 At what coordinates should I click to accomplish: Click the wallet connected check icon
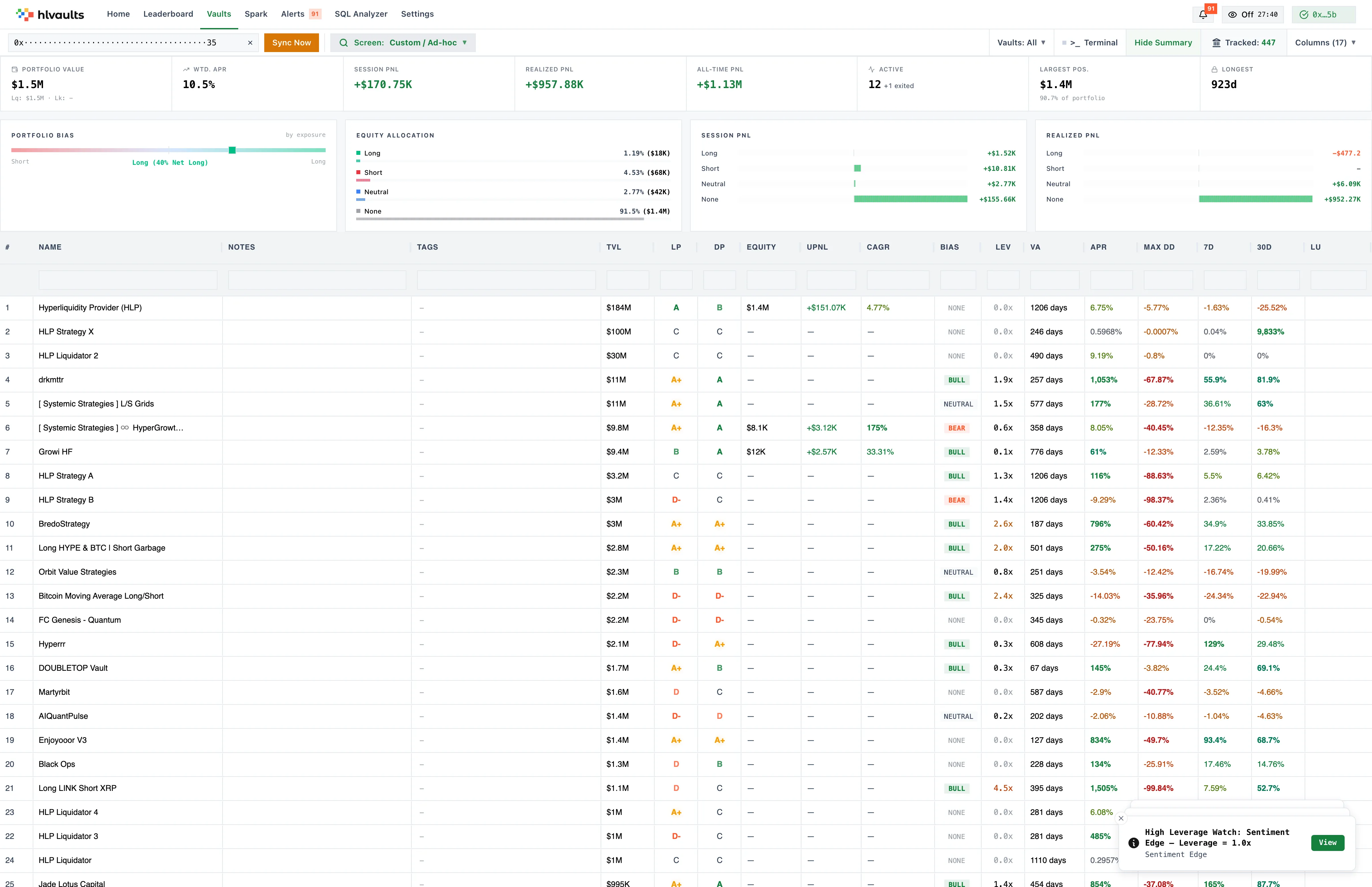(x=1304, y=14)
